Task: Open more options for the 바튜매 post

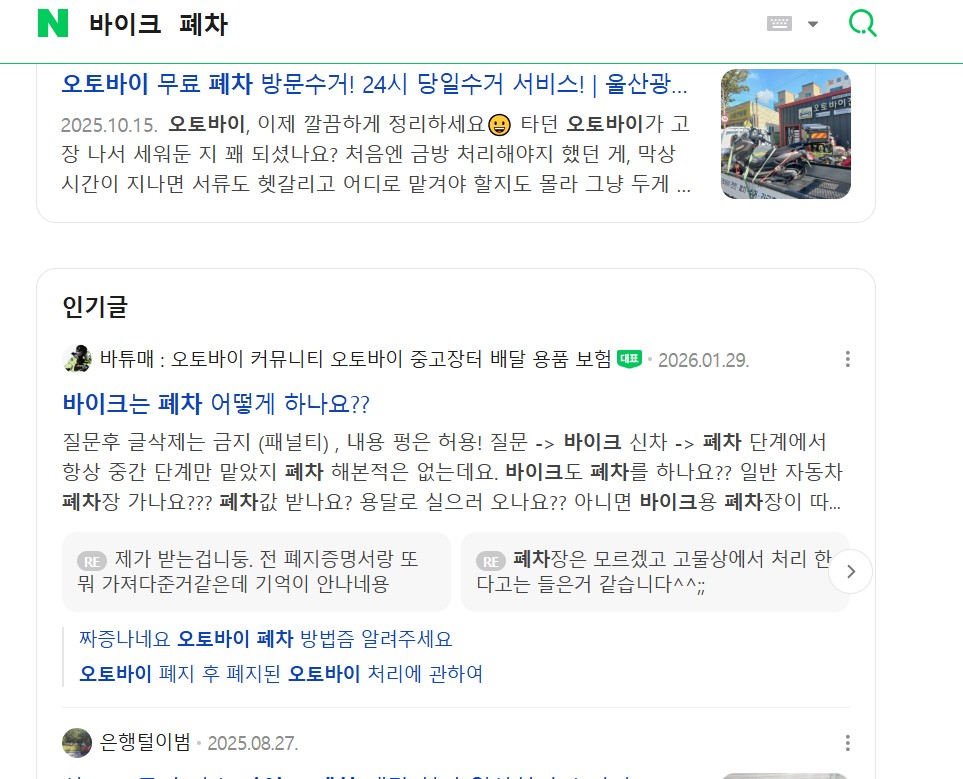Action: pos(848,359)
